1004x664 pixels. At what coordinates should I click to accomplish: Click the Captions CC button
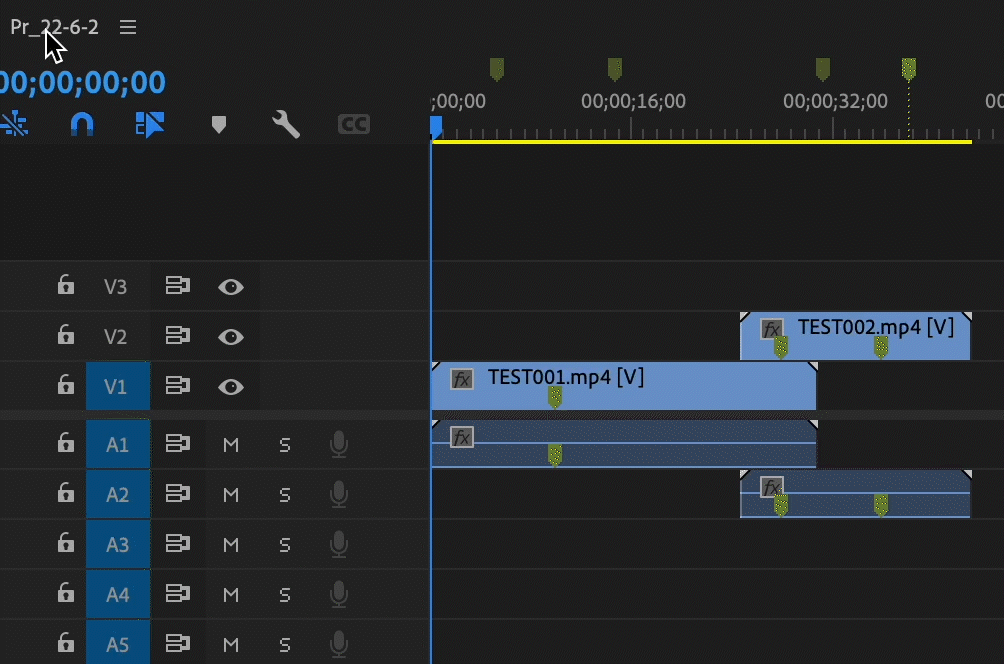pyautogui.click(x=354, y=124)
